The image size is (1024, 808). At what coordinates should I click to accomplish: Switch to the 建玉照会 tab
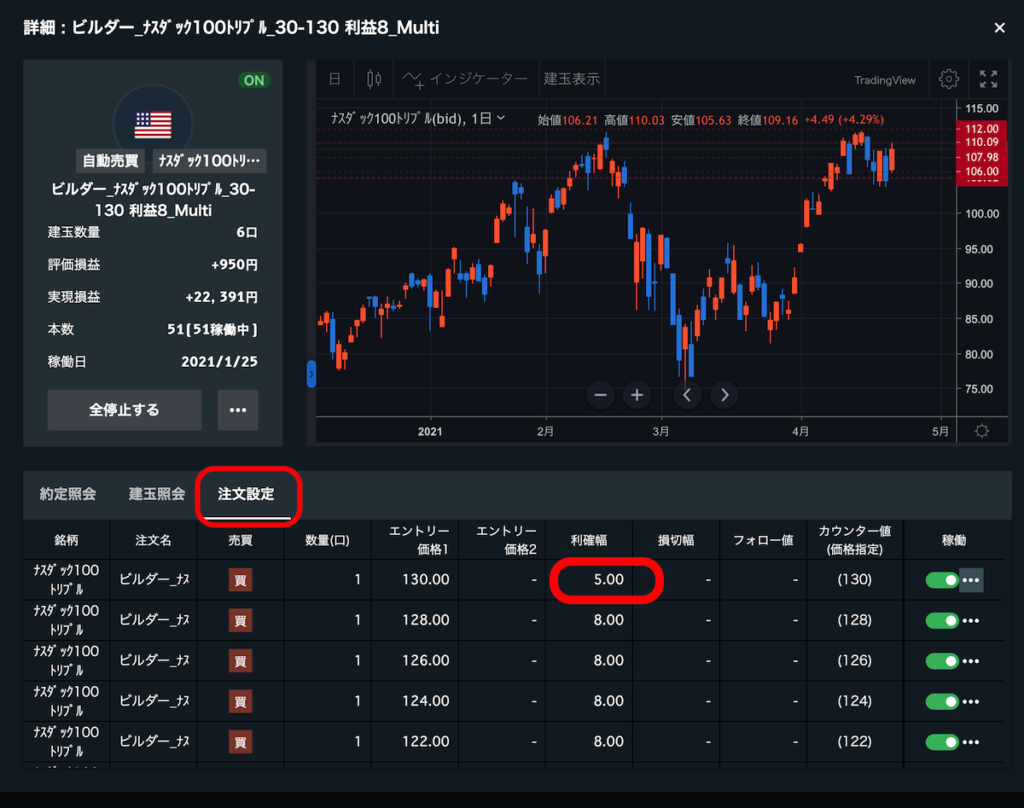(x=157, y=494)
